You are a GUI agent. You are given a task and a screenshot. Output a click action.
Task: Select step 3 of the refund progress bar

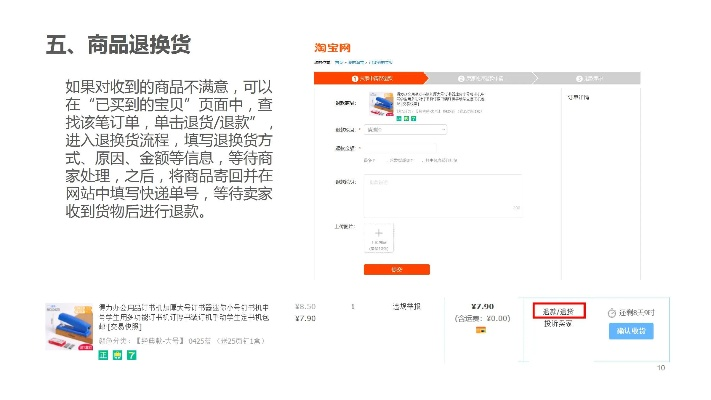point(589,78)
